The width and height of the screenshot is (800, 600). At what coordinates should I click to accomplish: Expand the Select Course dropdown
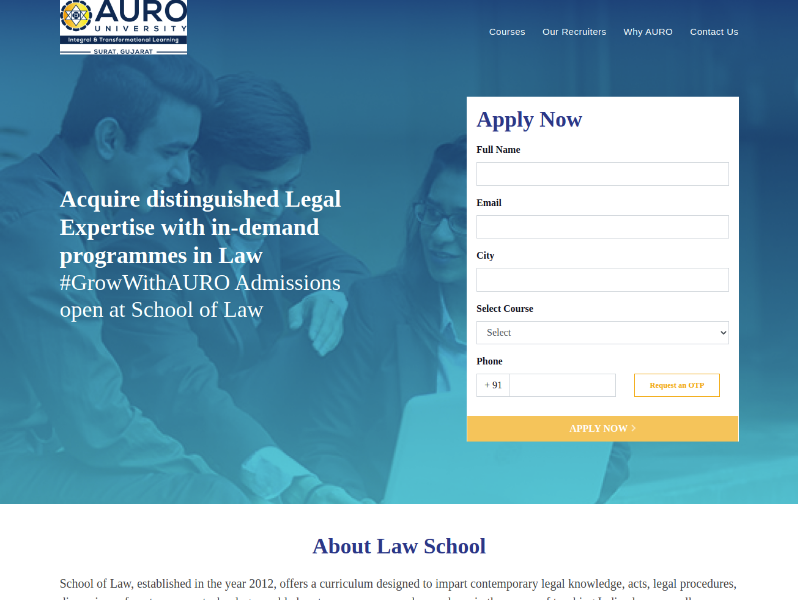[602, 333]
